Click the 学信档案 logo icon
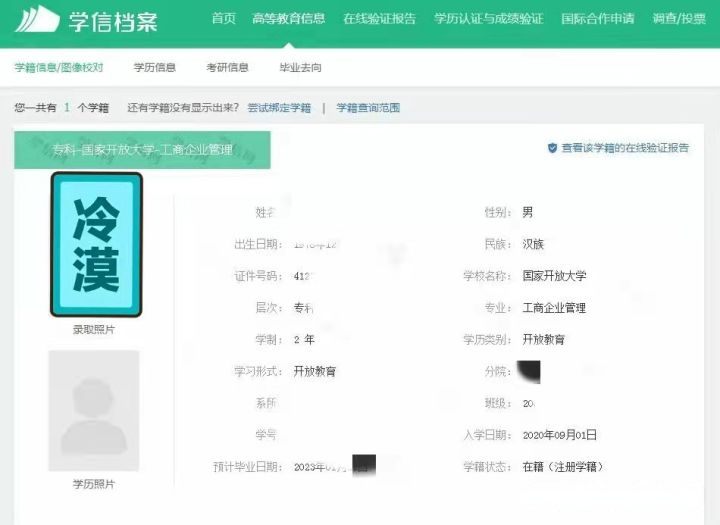The image size is (720, 525). 37,19
